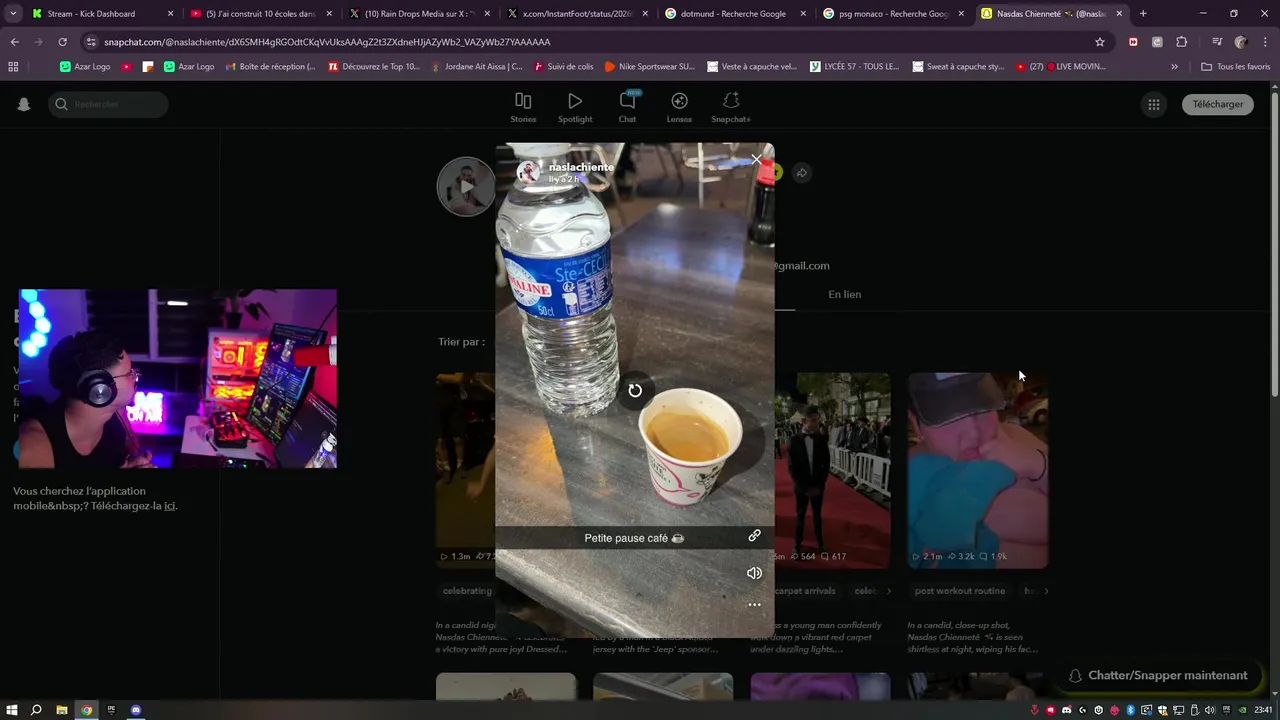Open the apps grid menu

[x=1153, y=104]
